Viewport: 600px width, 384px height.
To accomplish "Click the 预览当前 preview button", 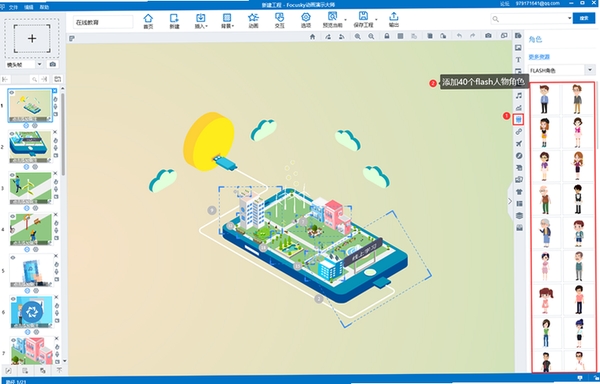I will tap(332, 20).
